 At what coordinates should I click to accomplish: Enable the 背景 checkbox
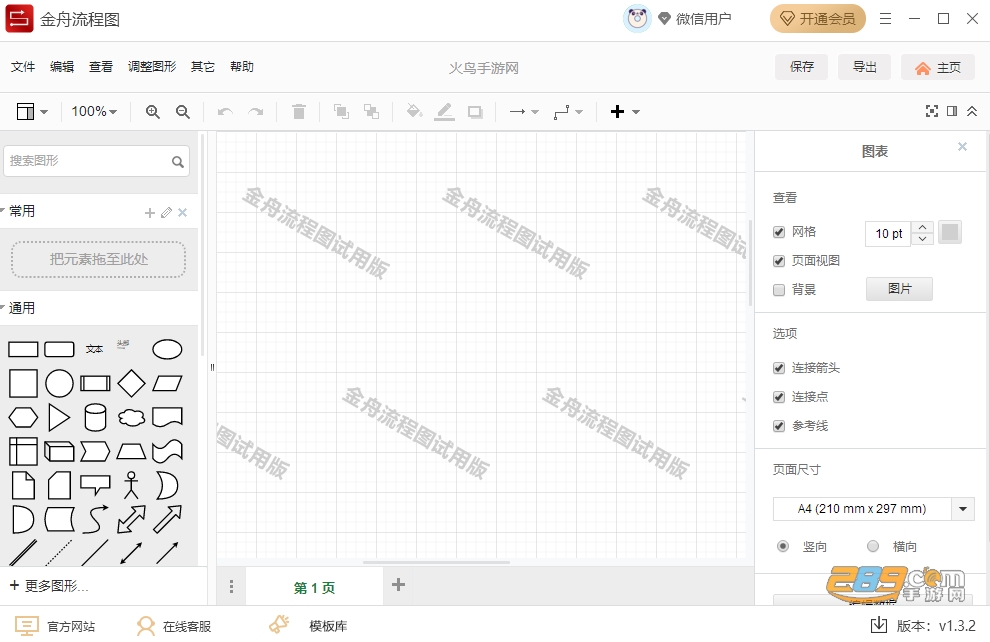779,290
